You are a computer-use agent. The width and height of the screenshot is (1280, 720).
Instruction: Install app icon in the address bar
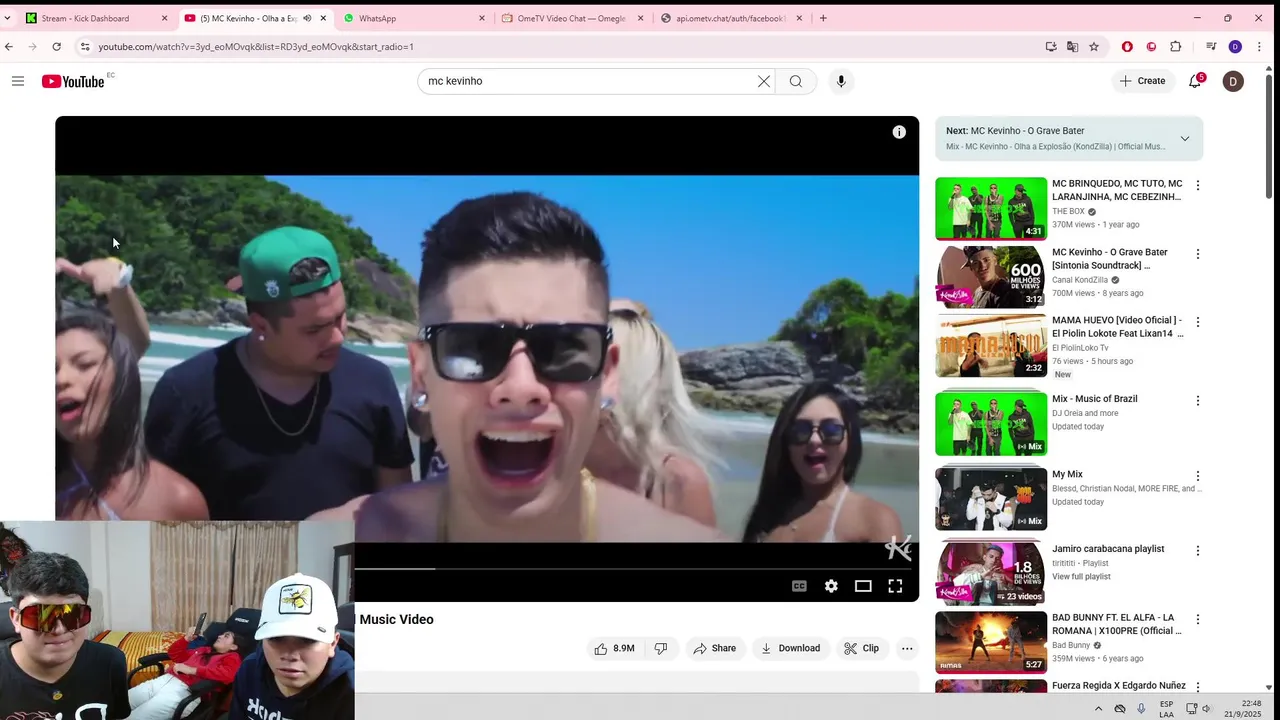click(x=1051, y=47)
